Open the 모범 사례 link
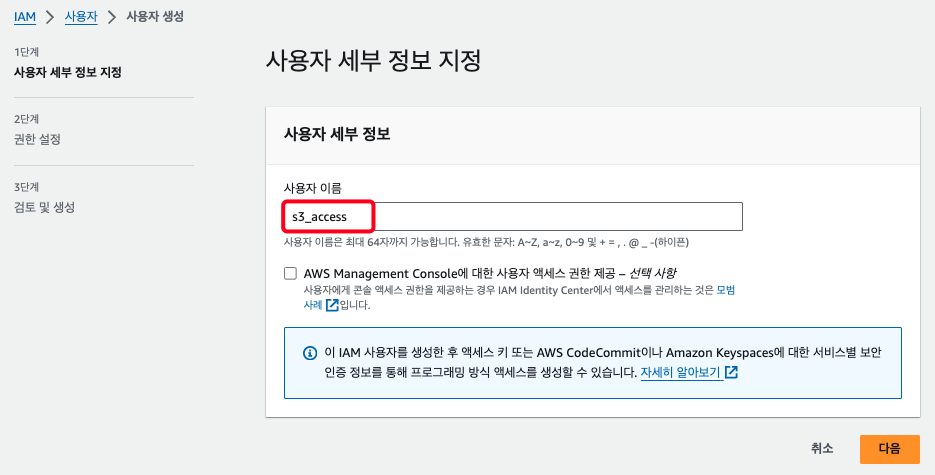 [725, 289]
